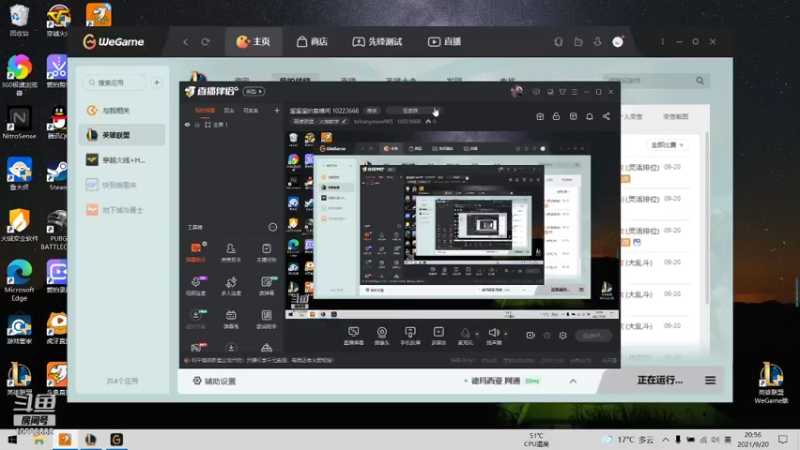This screenshot has height=450, width=800.
Task: Select the 全屏1 source row
Action: click(232, 124)
